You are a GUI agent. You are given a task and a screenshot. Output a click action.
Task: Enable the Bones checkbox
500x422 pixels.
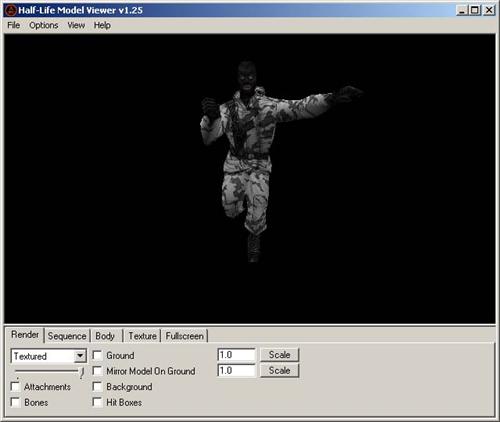15,402
